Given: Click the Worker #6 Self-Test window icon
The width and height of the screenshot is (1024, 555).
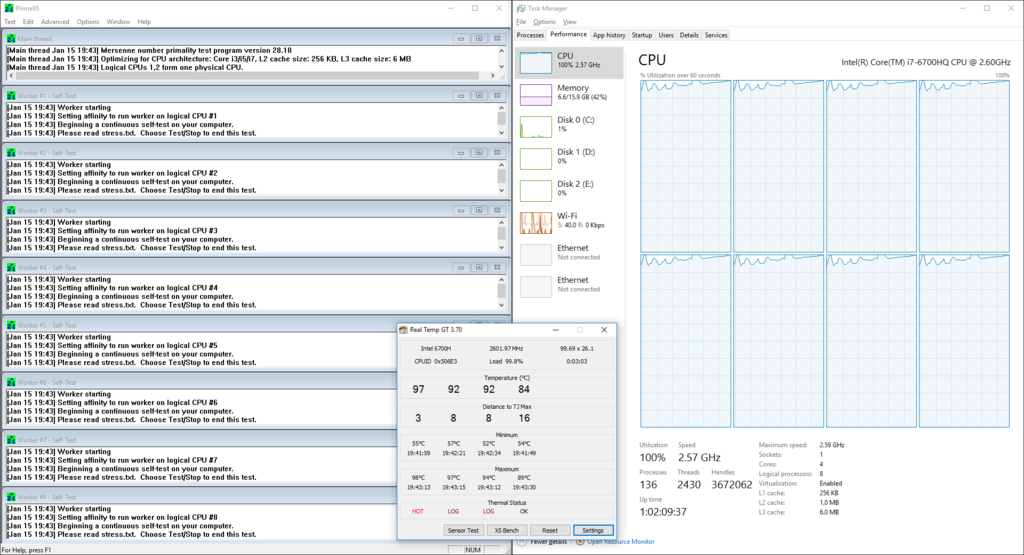Looking at the screenshot, I should click(11, 382).
